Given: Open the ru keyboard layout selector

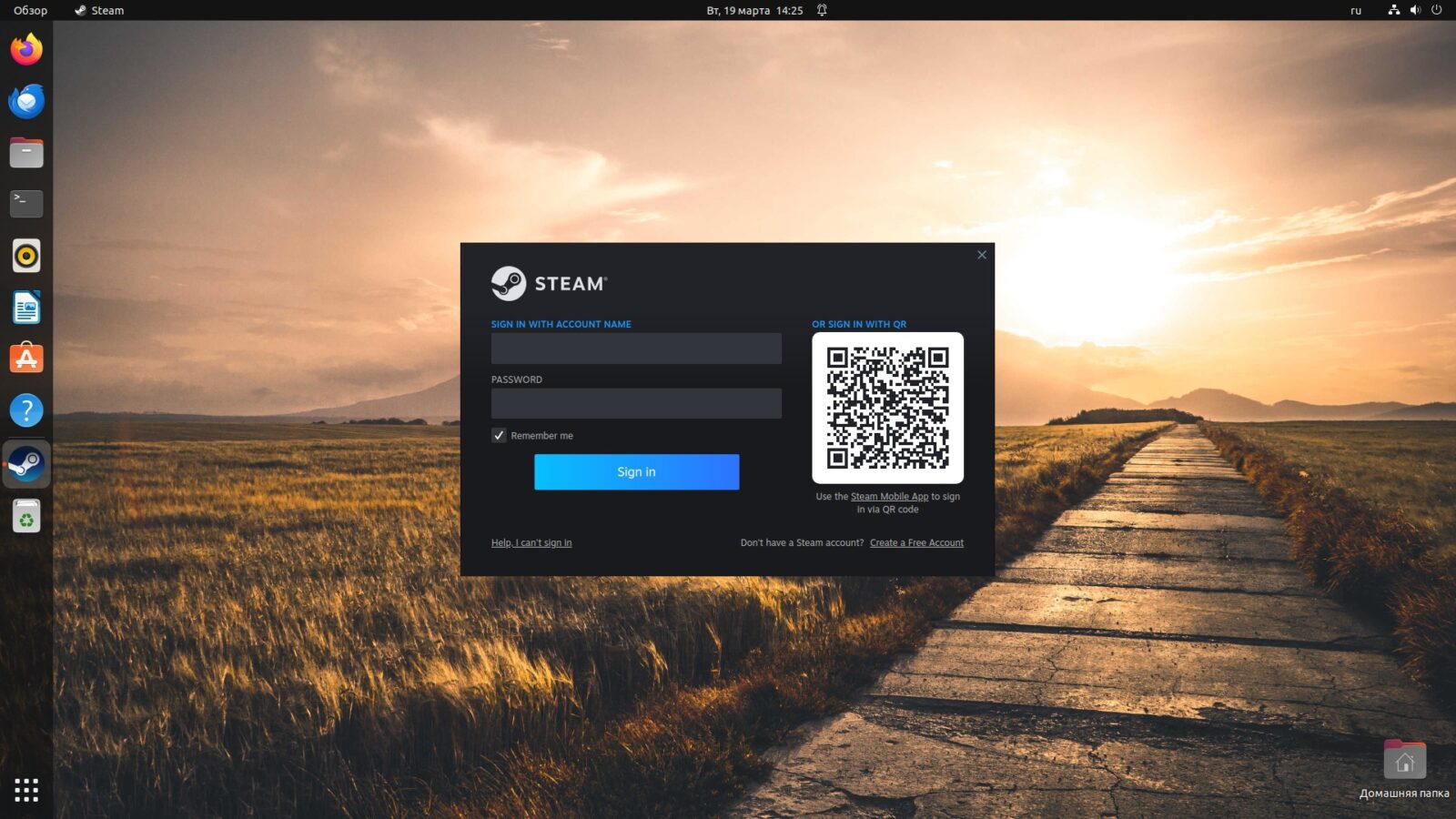Looking at the screenshot, I should coord(1356,10).
